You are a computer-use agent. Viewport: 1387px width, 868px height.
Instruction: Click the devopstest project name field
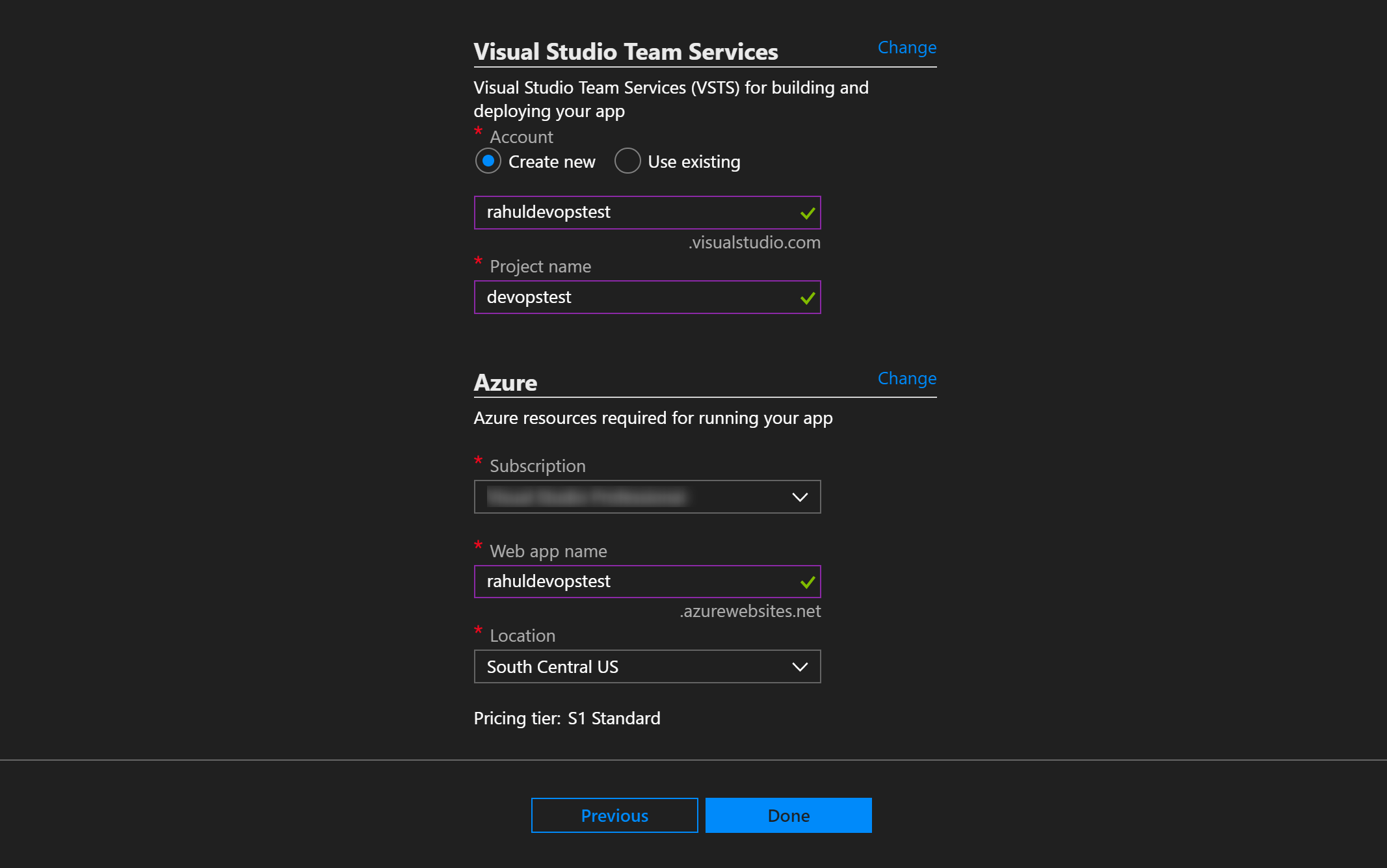(647, 297)
